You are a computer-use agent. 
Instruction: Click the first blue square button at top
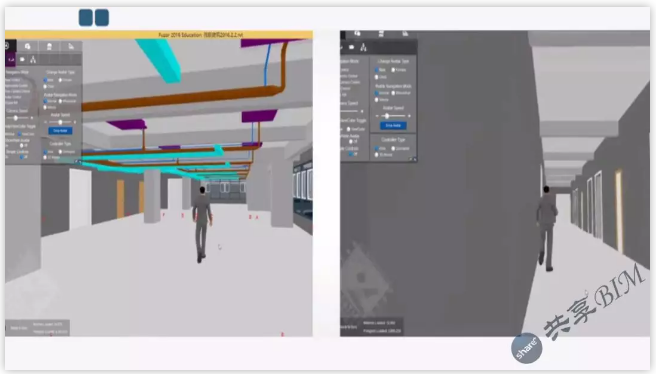click(x=85, y=18)
